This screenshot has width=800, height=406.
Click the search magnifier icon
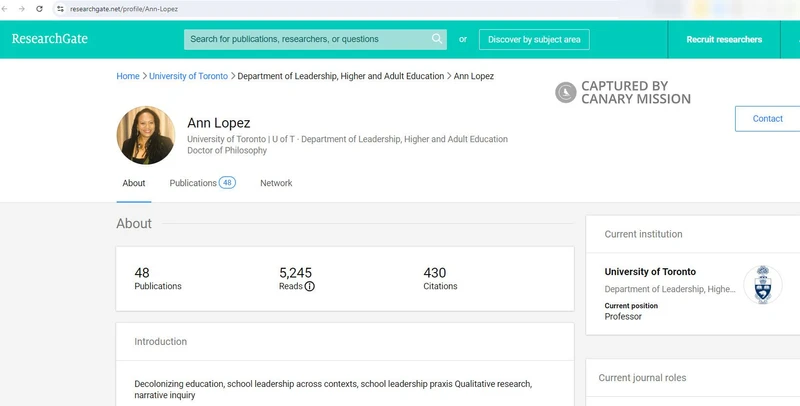pos(437,39)
